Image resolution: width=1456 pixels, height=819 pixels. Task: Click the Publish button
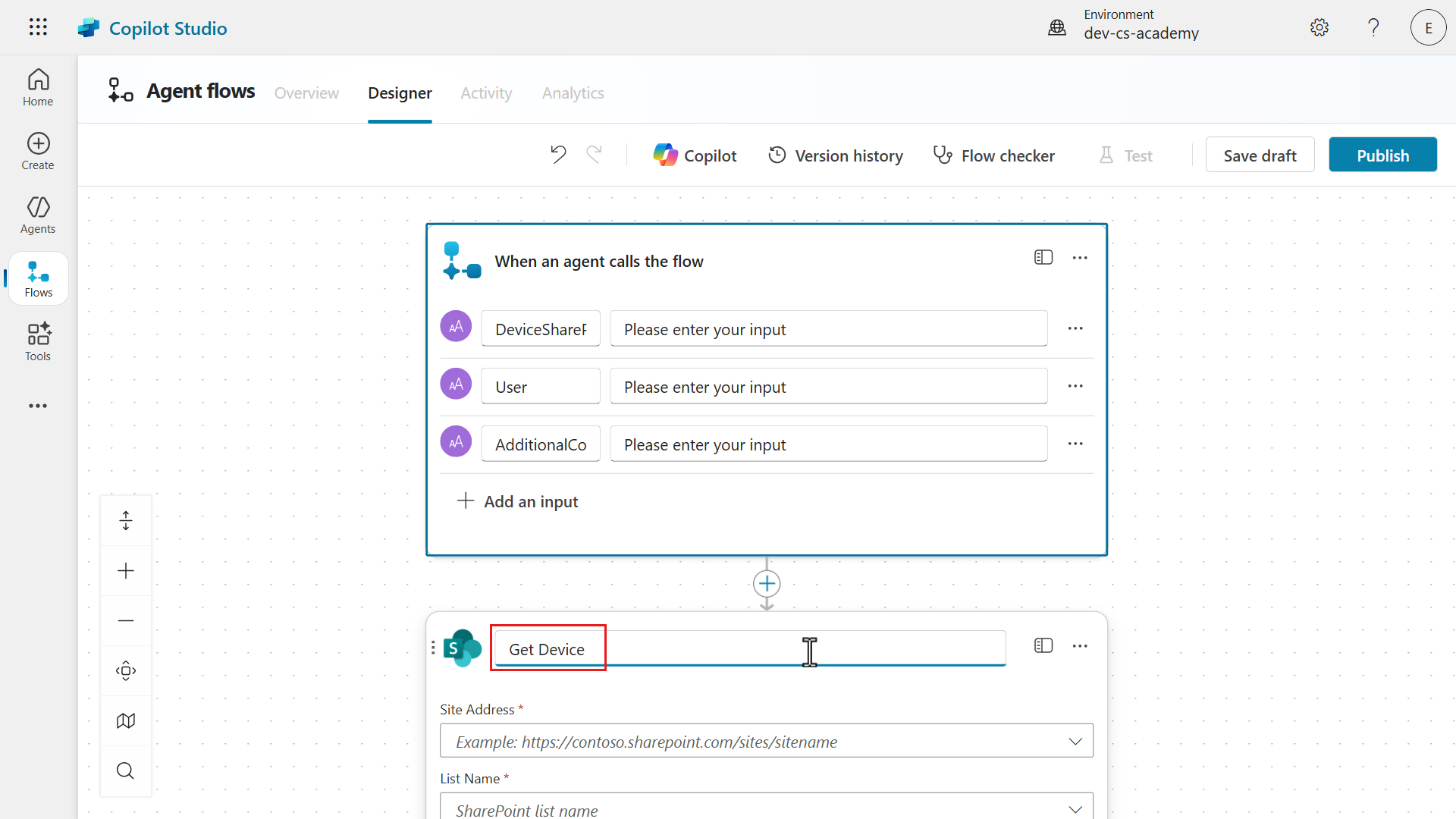tap(1382, 155)
